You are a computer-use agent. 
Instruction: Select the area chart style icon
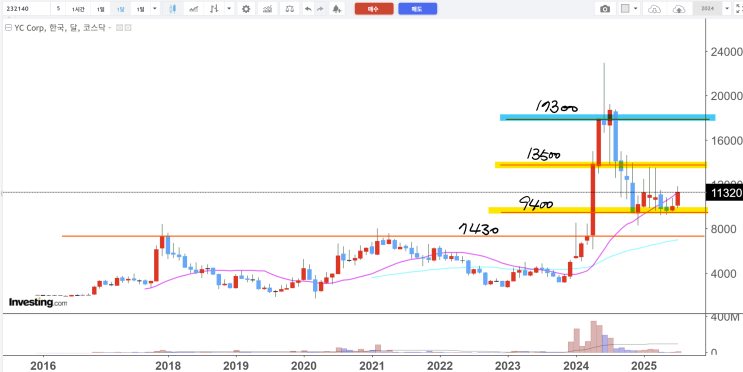point(193,9)
